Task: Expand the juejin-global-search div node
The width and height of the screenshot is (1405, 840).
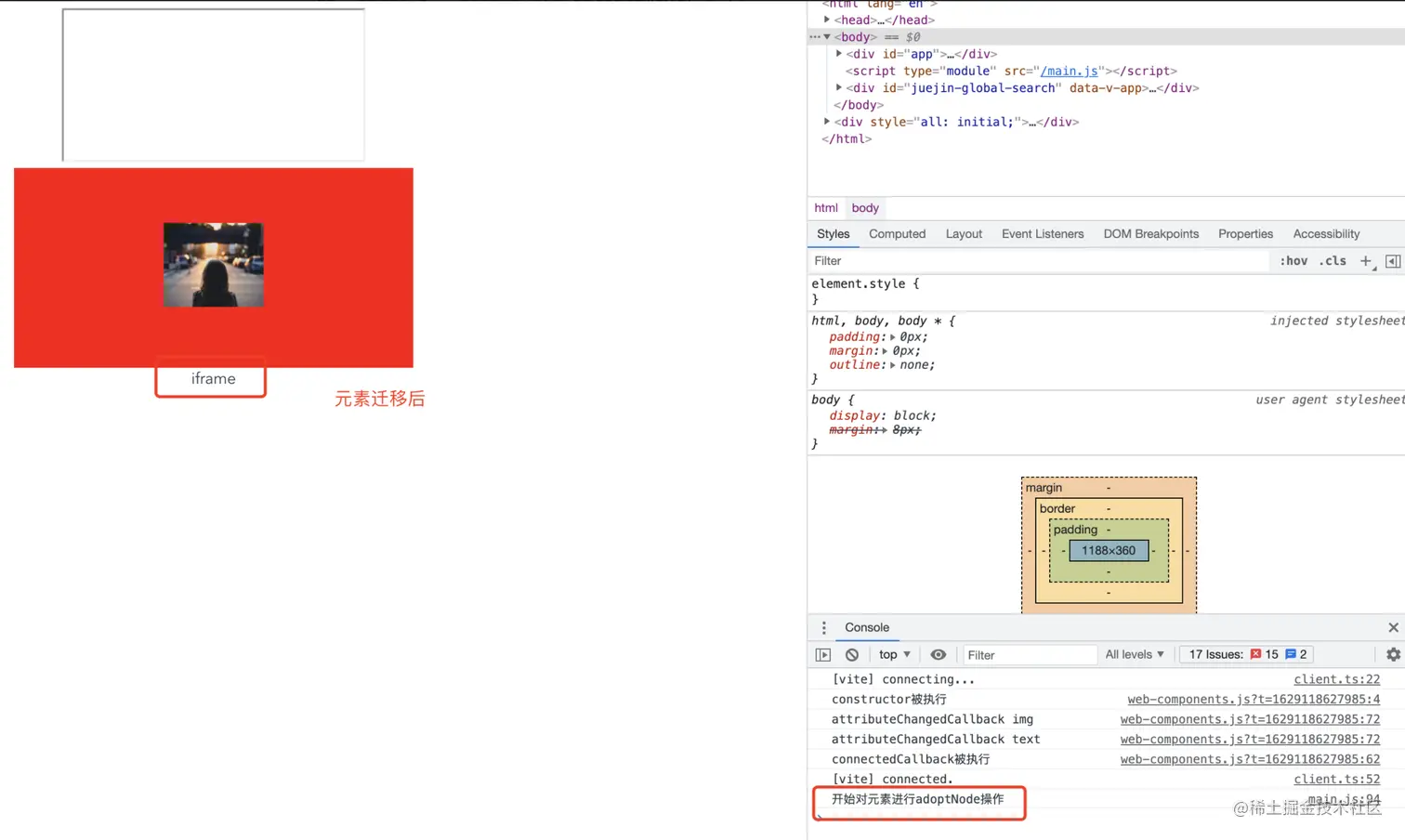Action: (839, 87)
